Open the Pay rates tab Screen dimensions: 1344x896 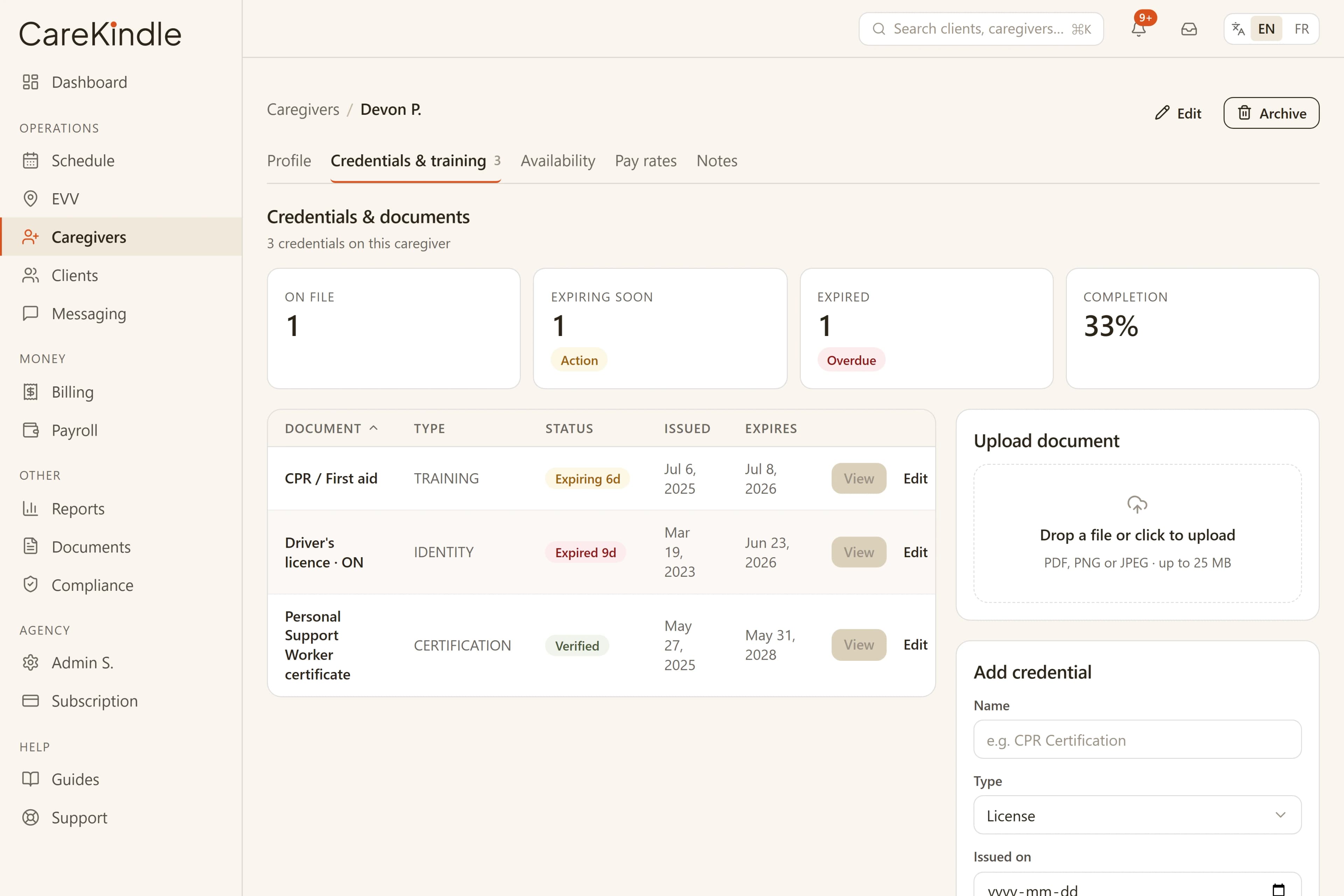(646, 161)
